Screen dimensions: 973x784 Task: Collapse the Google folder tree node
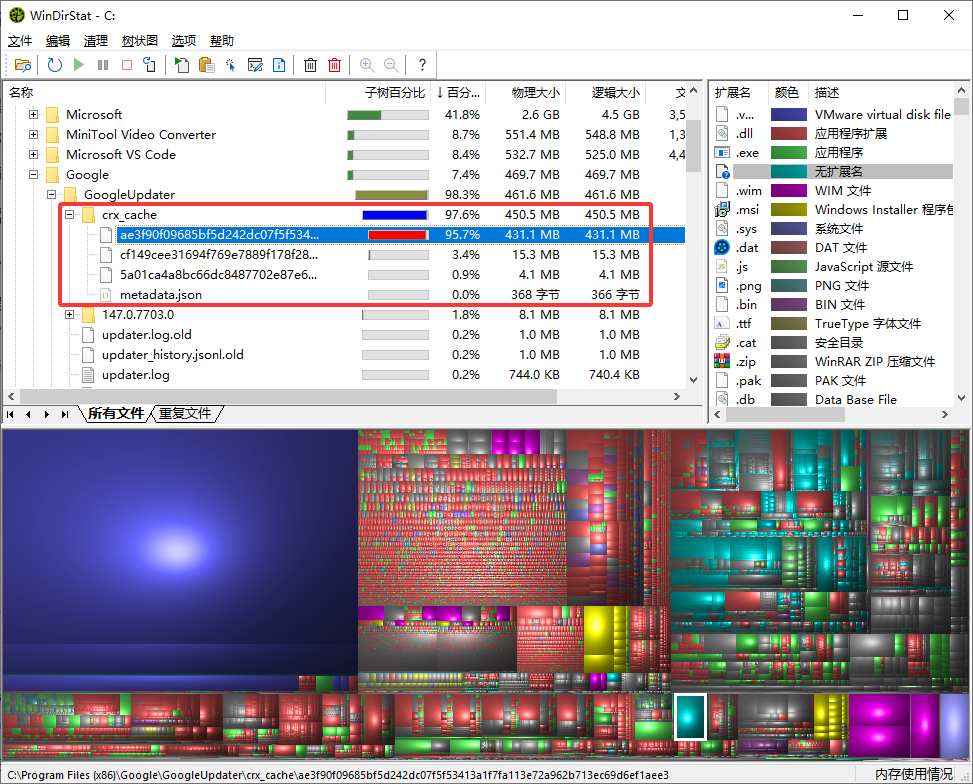coord(34,175)
